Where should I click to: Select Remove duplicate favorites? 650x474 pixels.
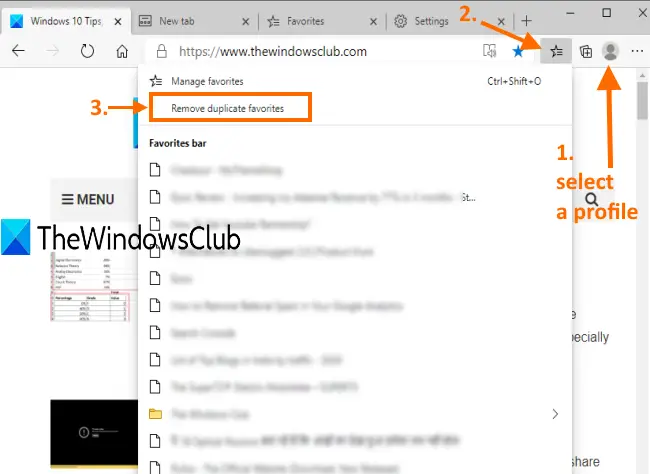coord(230,108)
